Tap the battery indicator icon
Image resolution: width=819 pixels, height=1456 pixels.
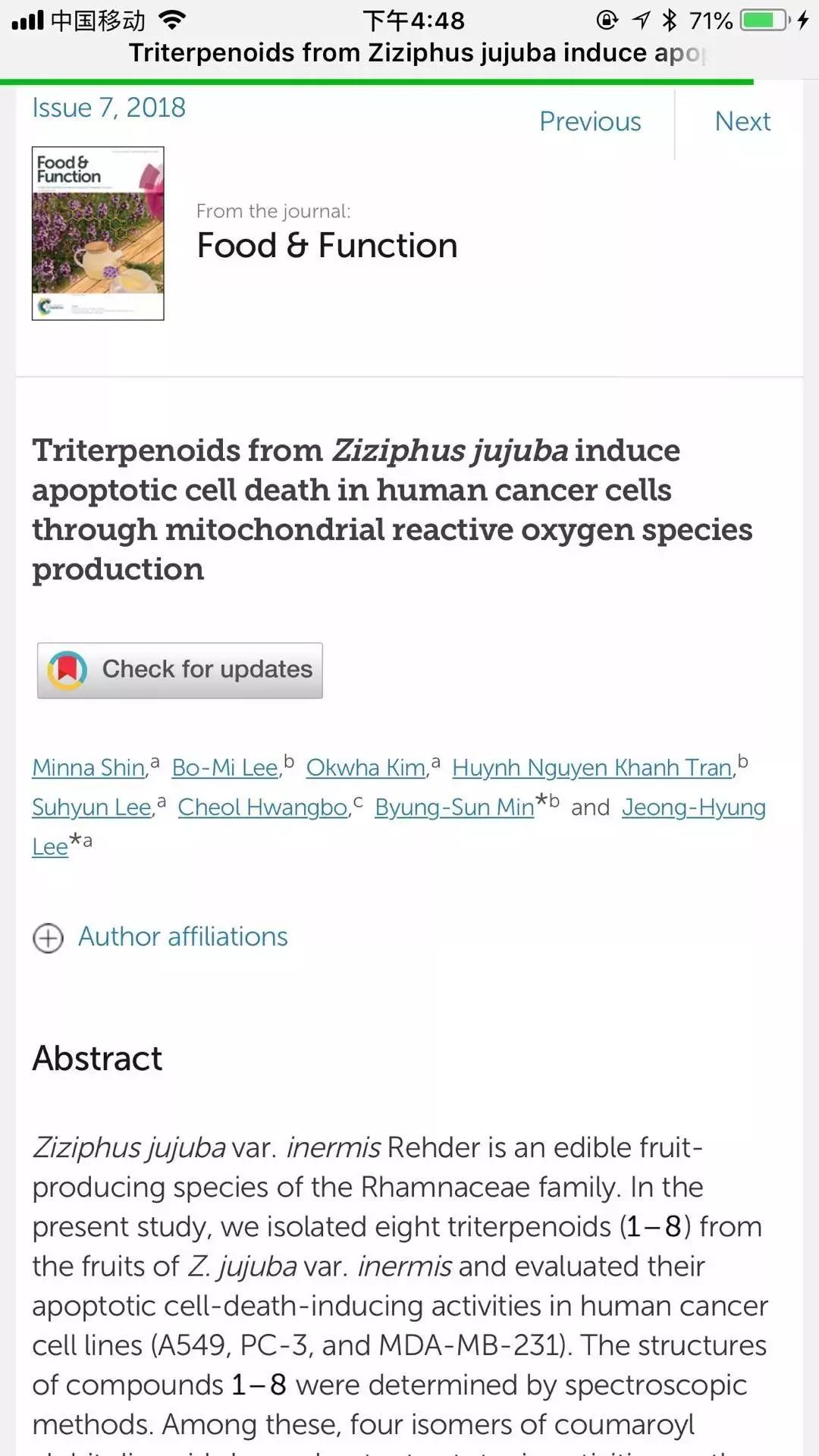766,20
